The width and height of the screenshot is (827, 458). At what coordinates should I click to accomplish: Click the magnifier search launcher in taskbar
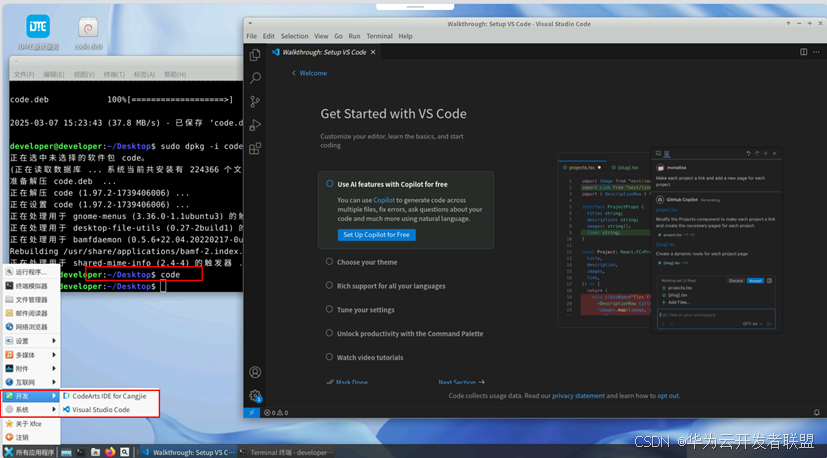point(124,452)
